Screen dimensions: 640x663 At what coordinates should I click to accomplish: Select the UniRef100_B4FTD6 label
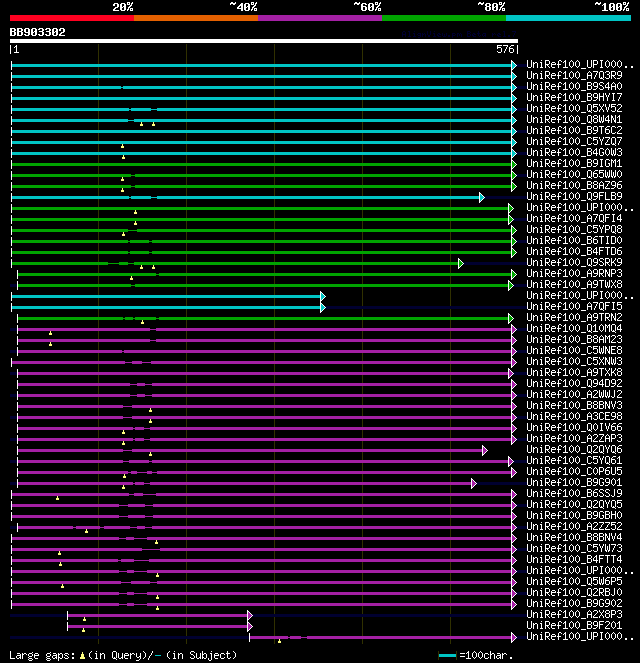click(x=574, y=251)
